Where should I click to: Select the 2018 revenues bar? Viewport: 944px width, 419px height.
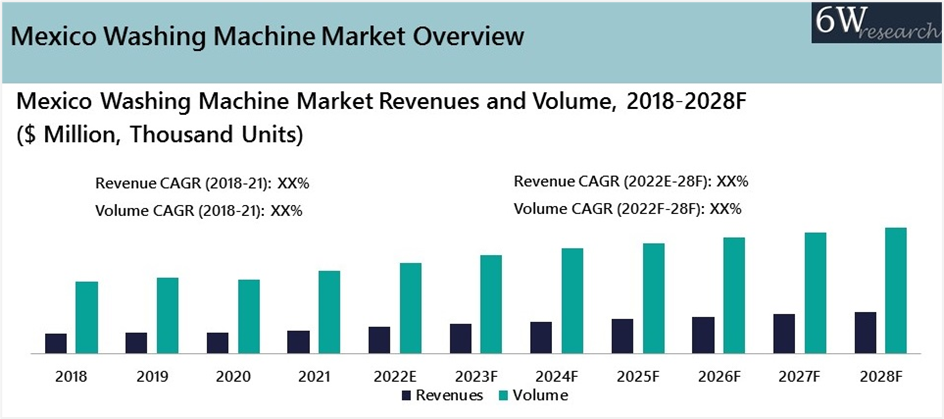tap(55, 343)
